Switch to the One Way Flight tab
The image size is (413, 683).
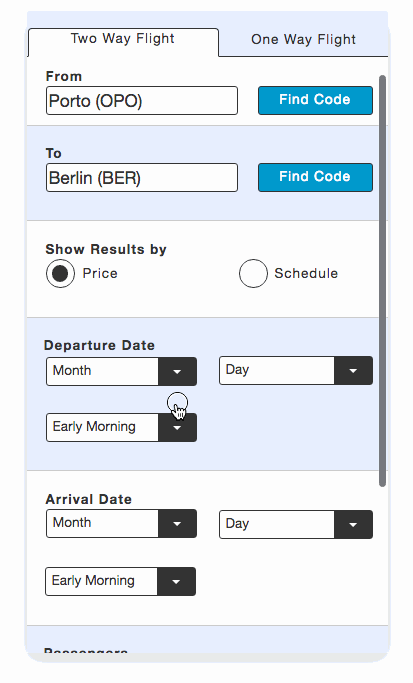click(x=303, y=40)
